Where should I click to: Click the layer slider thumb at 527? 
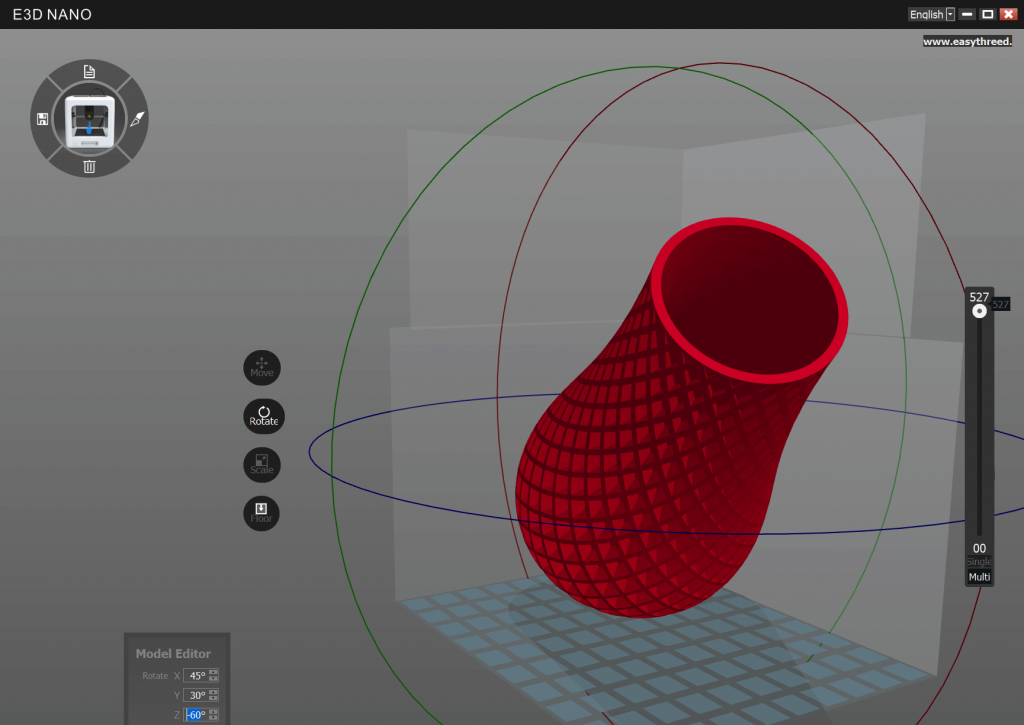[978, 310]
